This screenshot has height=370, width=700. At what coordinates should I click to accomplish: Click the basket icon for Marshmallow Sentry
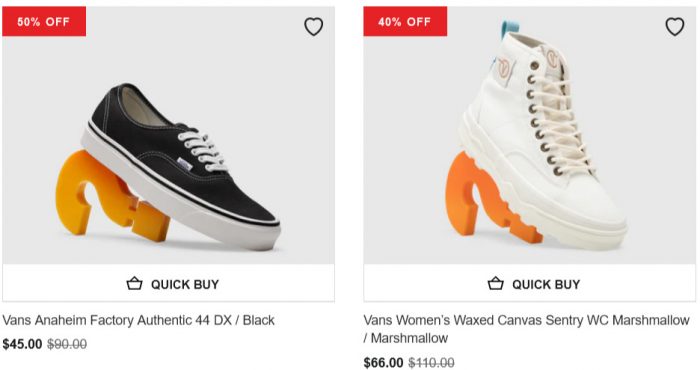(x=496, y=283)
